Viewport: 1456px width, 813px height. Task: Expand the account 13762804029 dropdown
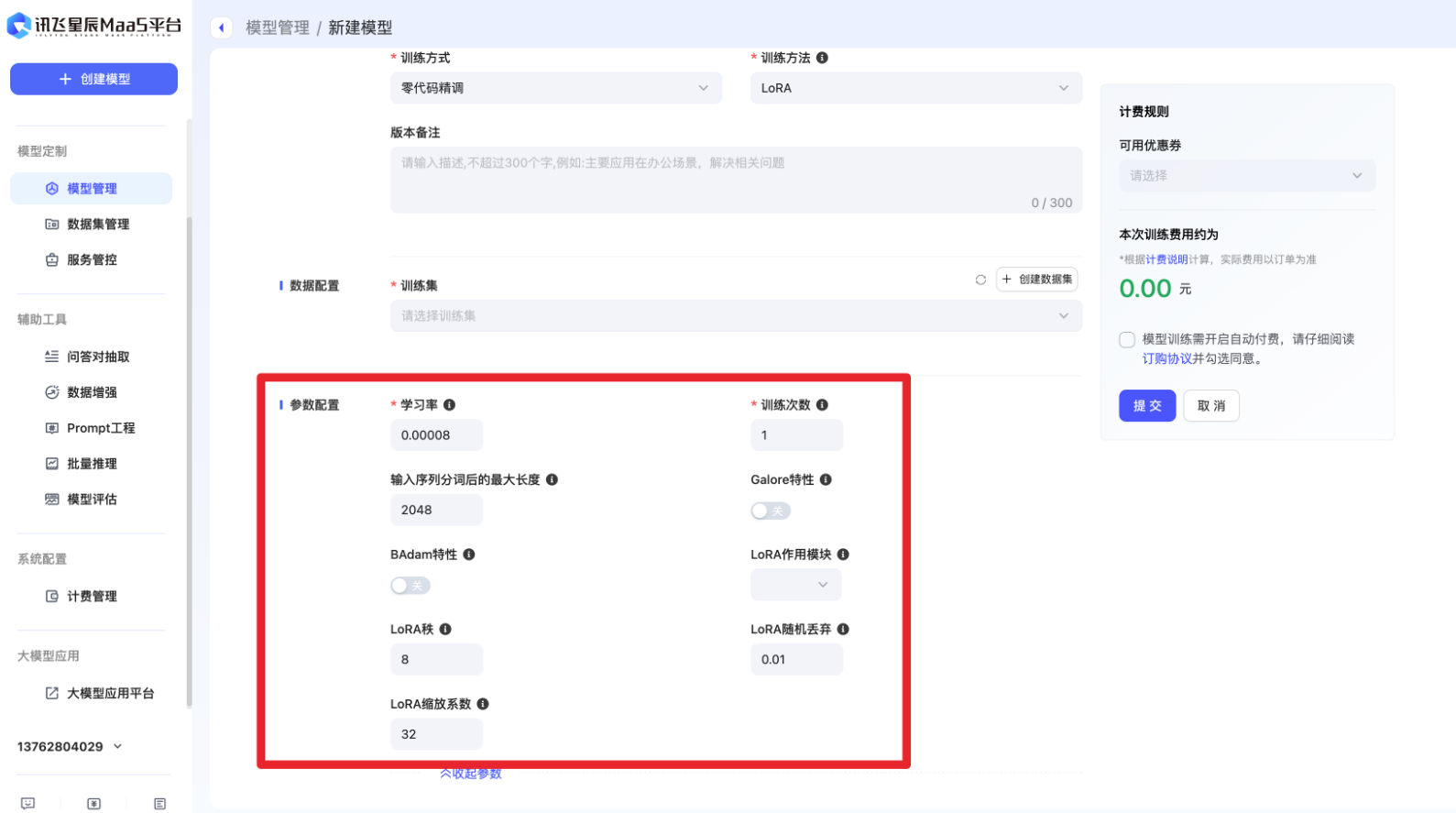(x=70, y=746)
